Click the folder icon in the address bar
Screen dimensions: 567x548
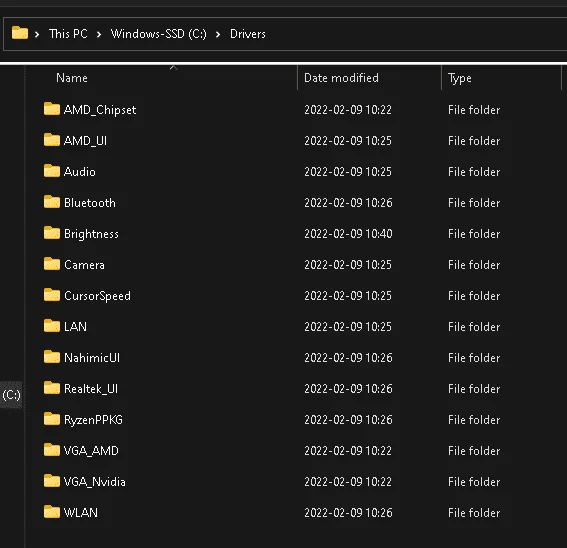20,33
